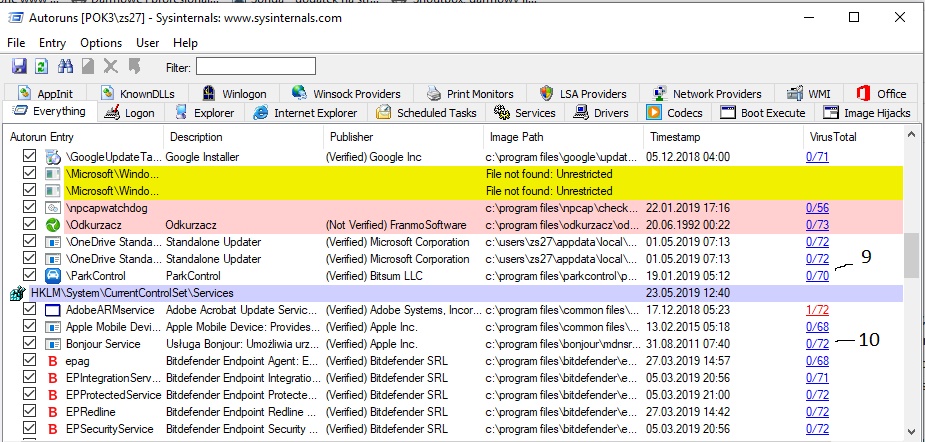Uncheck the EPRedline checkbox
The height and width of the screenshot is (442, 925).
point(29,412)
